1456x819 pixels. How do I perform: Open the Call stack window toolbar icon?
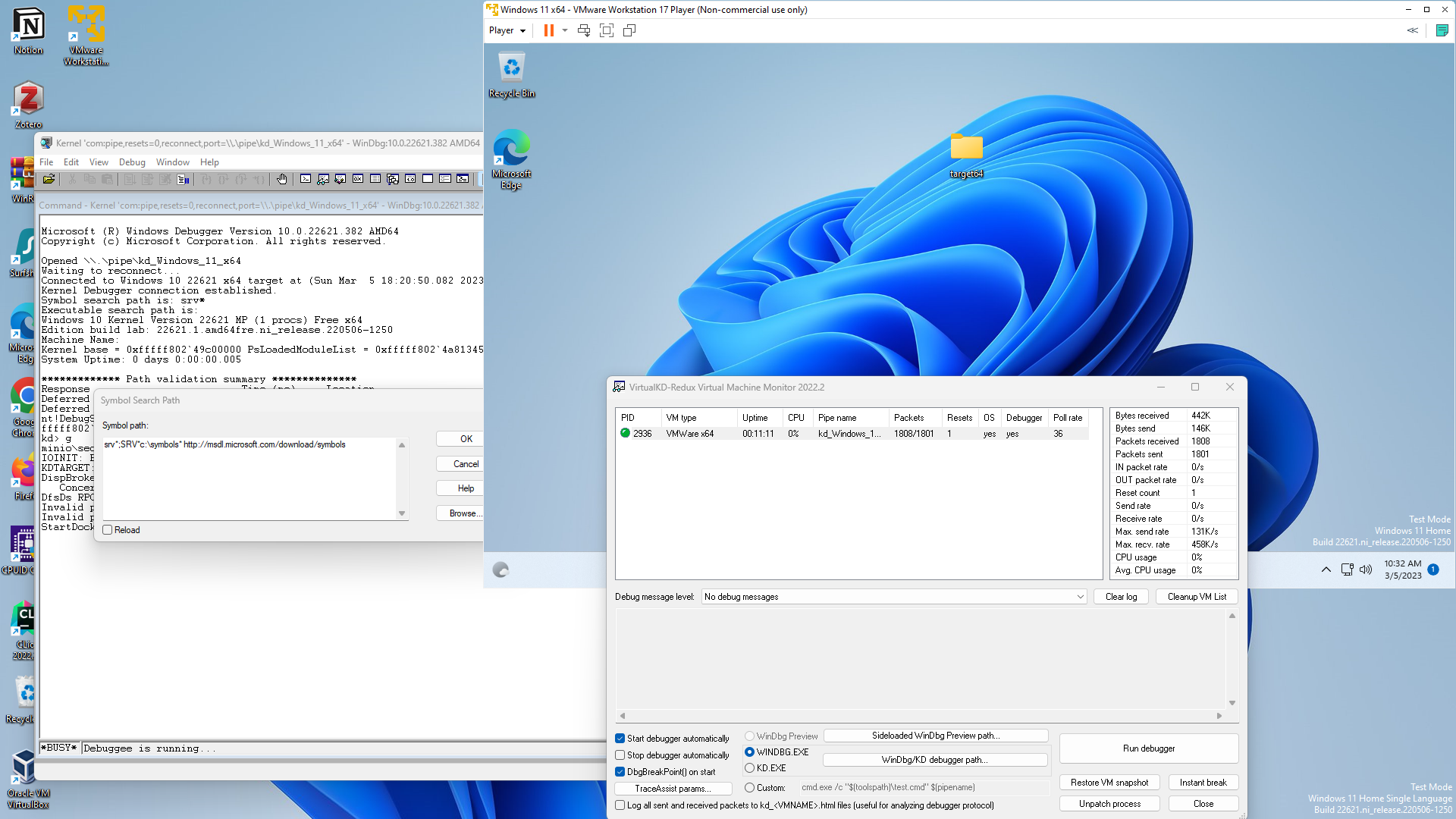[x=393, y=180]
